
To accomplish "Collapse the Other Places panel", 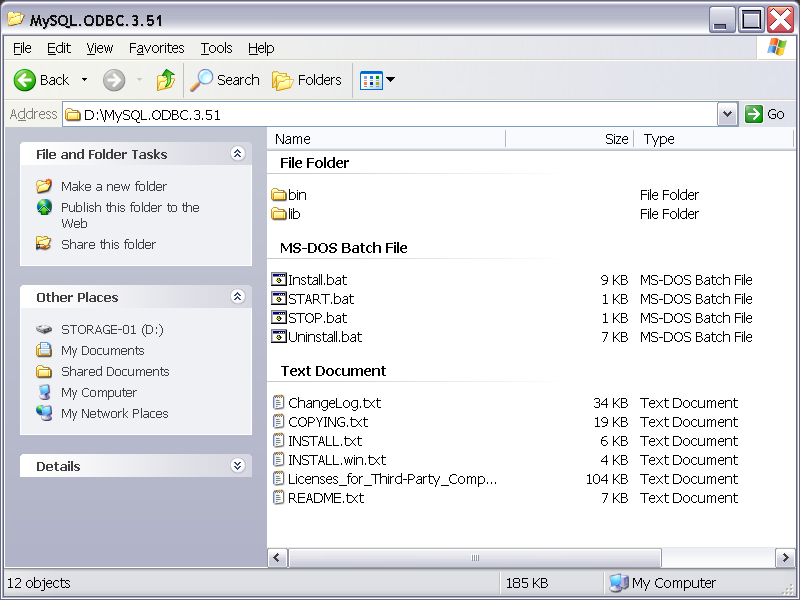I will click(x=237, y=296).
